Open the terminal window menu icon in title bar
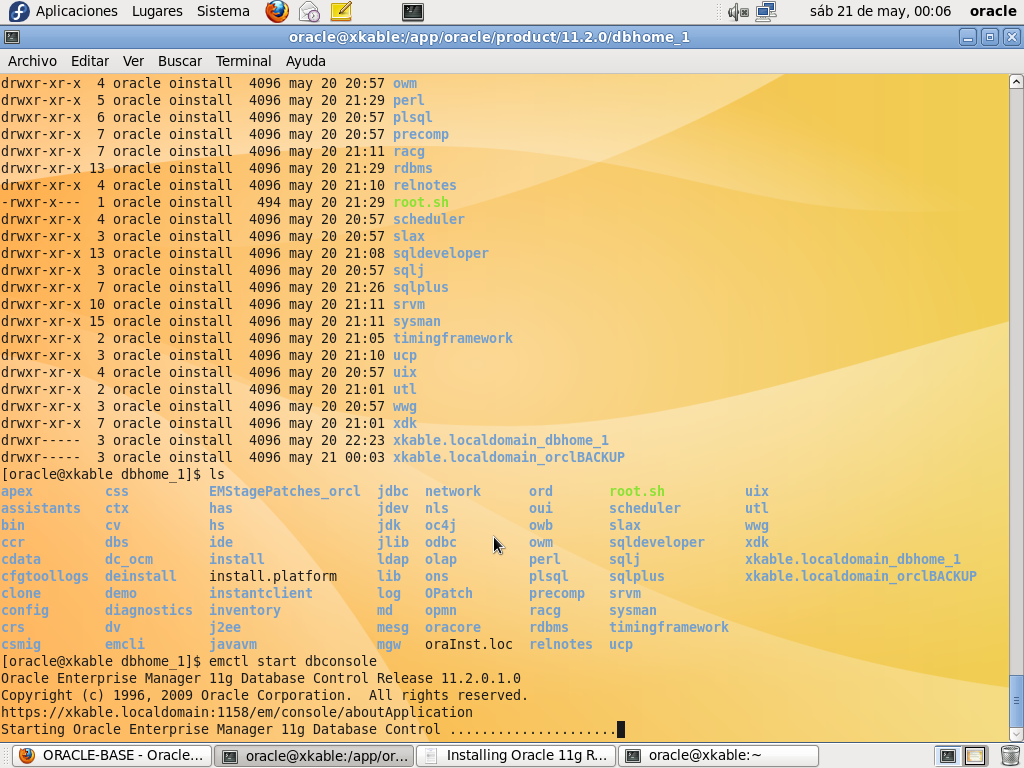The width and height of the screenshot is (1024, 768). [x=12, y=37]
